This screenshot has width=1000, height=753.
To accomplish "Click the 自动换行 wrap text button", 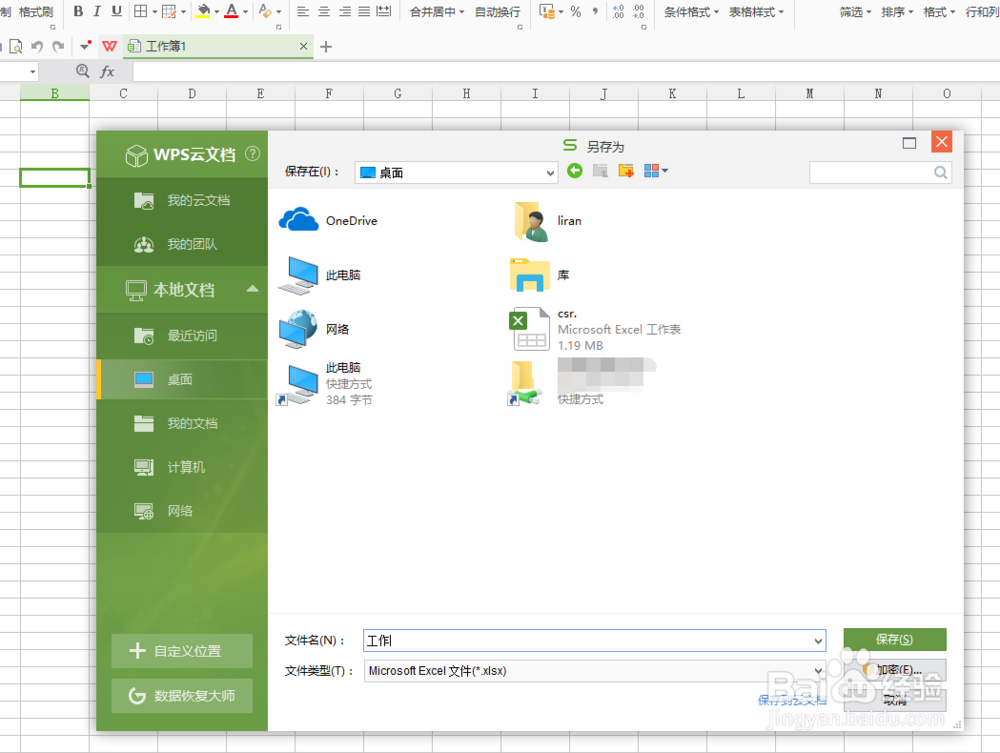I will tap(497, 11).
